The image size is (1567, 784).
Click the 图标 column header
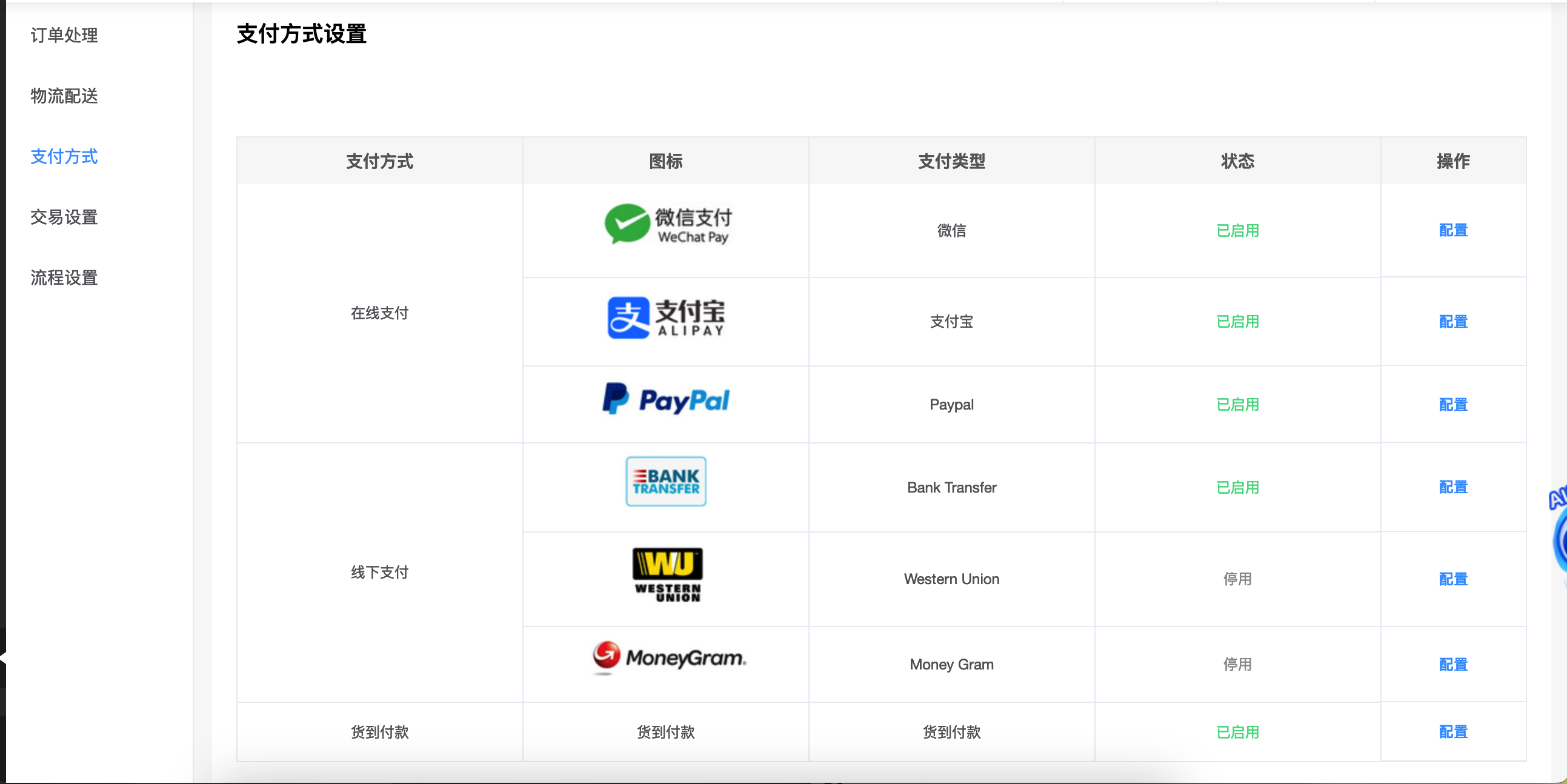[x=665, y=161]
